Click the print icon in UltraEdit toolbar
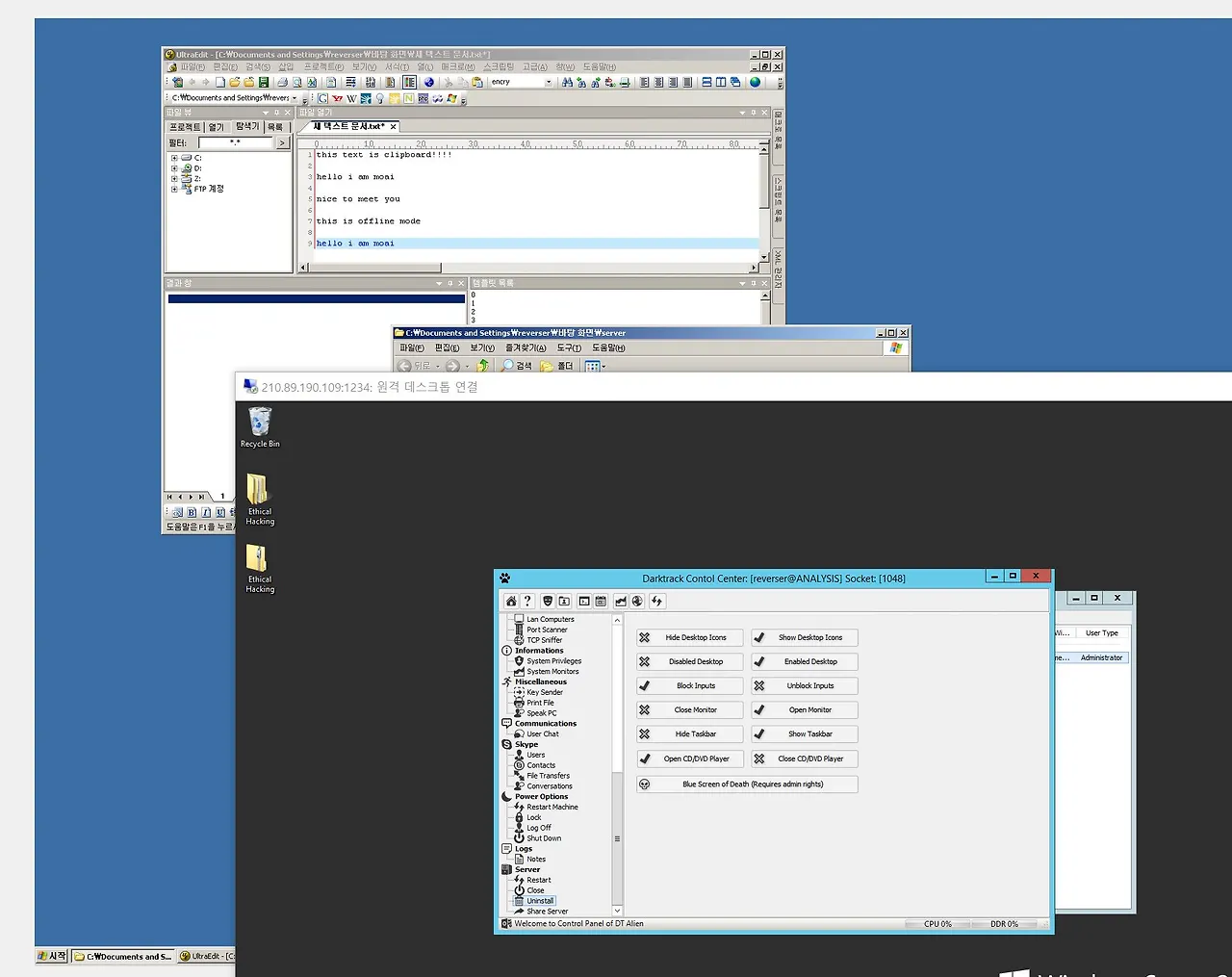Viewport: 1232px width, 977px height. 283,83
